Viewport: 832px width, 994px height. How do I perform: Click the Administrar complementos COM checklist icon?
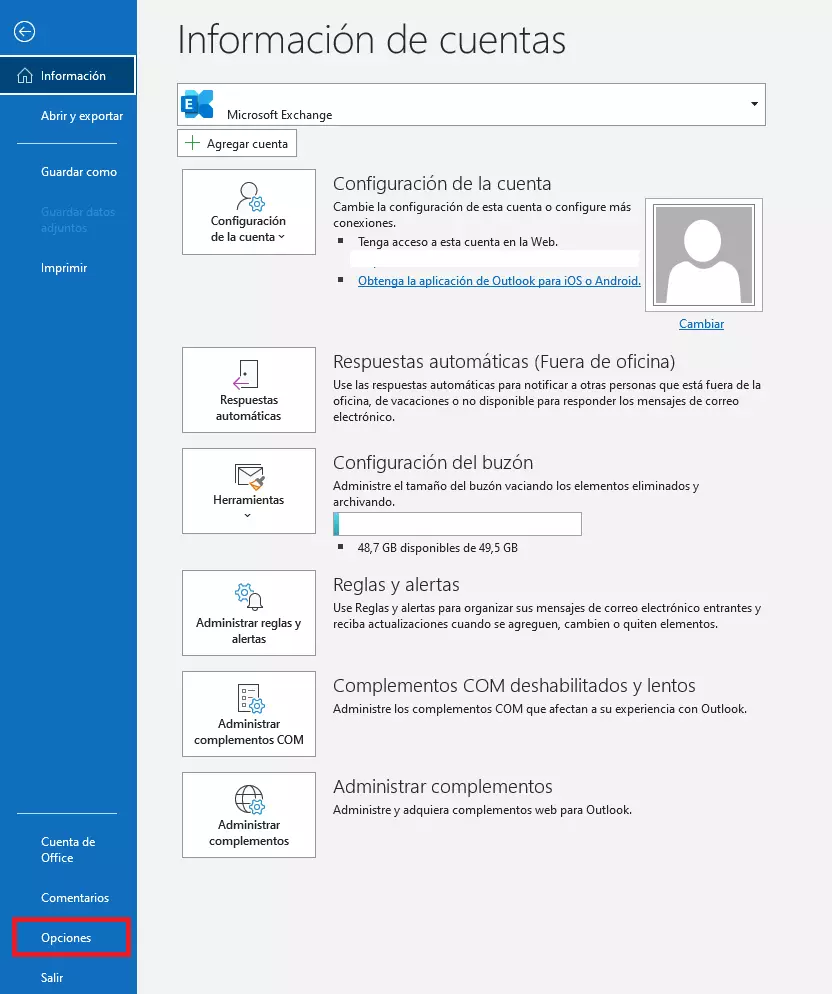point(250,698)
